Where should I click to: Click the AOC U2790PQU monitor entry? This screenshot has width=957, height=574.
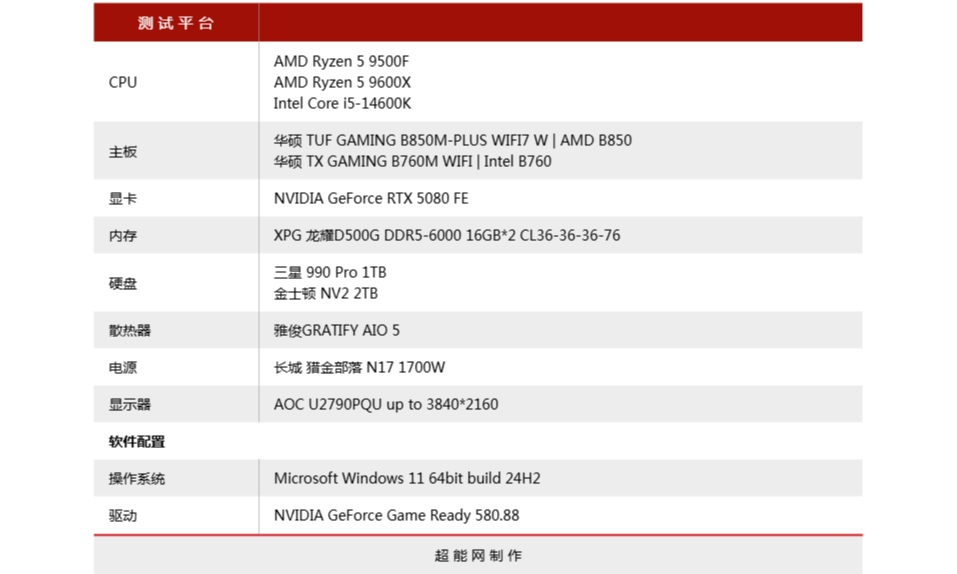tap(385, 404)
